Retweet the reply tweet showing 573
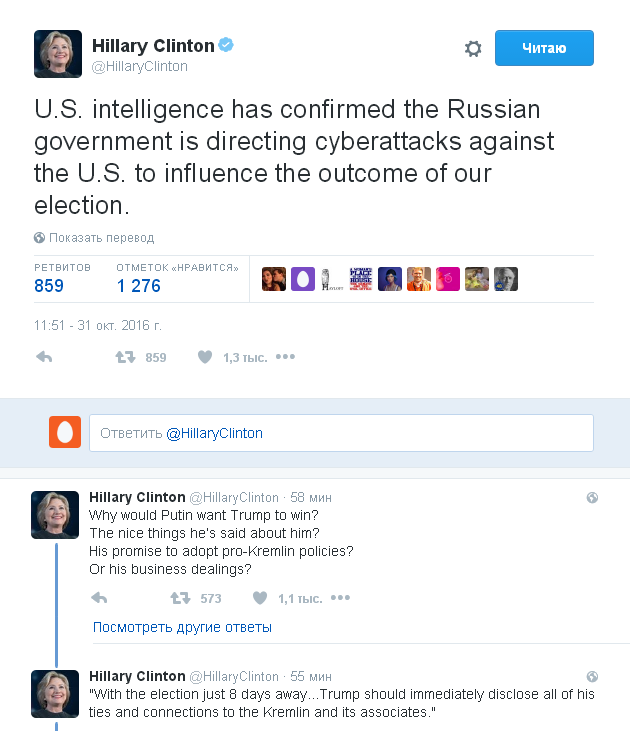Screen dimensions: 630x731 180,598
